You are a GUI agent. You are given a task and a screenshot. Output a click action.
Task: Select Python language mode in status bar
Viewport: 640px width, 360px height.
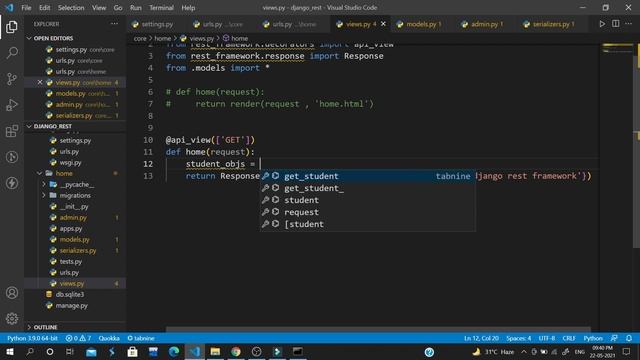point(593,338)
